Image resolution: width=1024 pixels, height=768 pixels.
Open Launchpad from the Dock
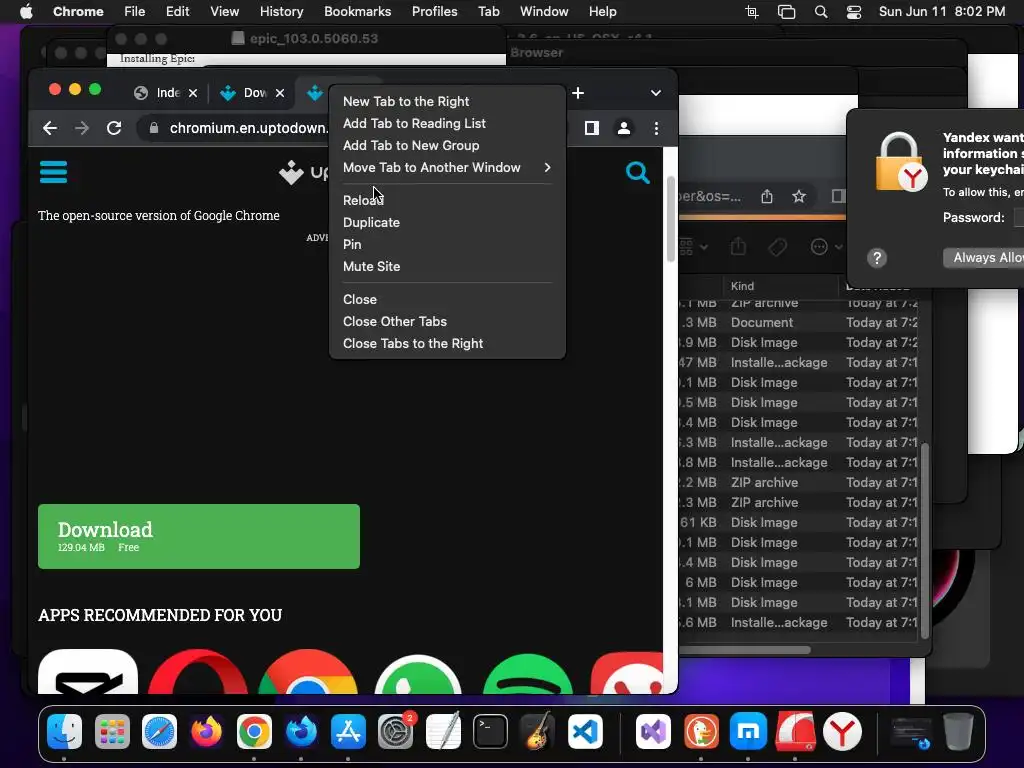click(x=112, y=731)
